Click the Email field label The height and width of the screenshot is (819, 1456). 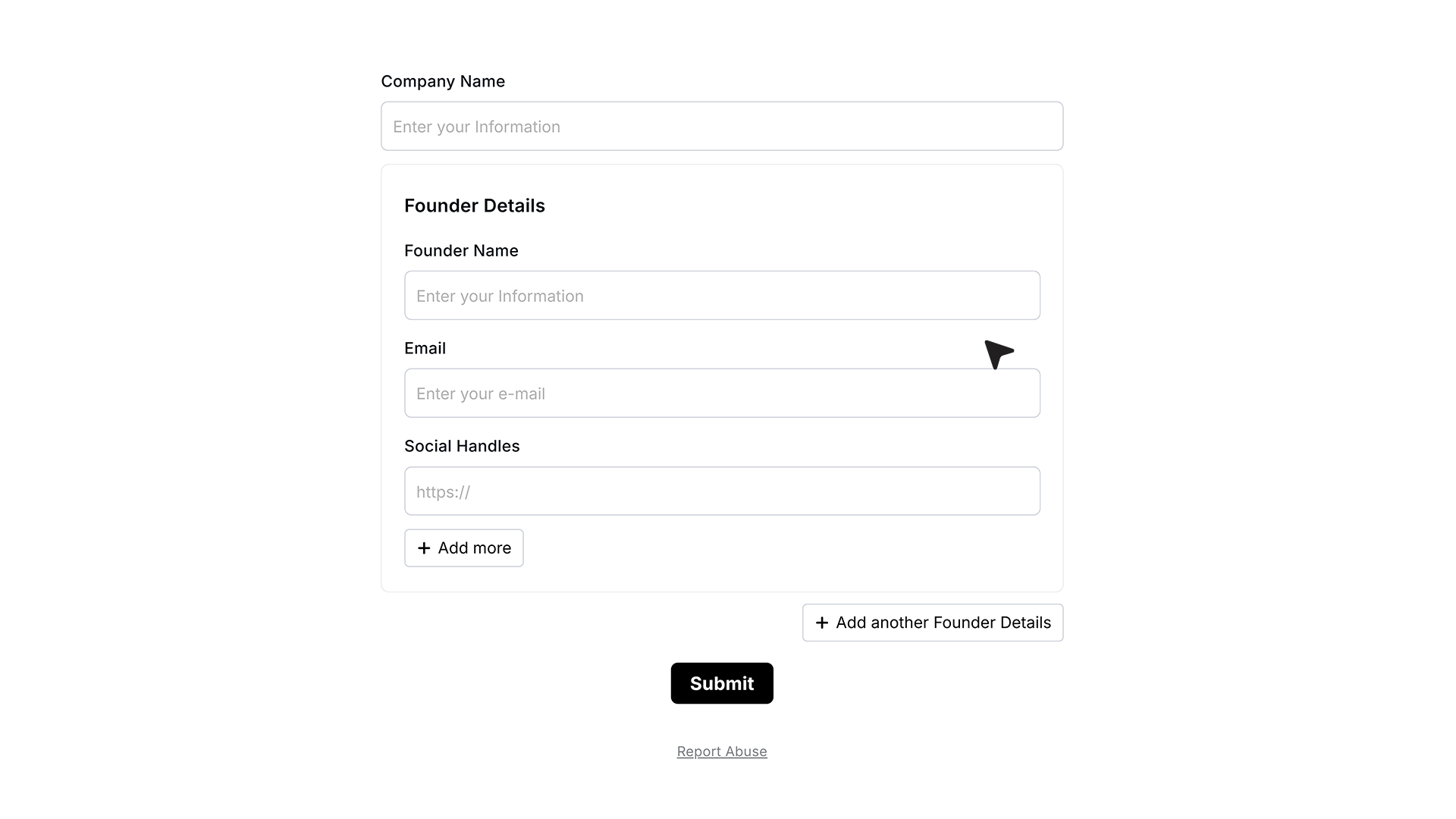[x=425, y=348]
